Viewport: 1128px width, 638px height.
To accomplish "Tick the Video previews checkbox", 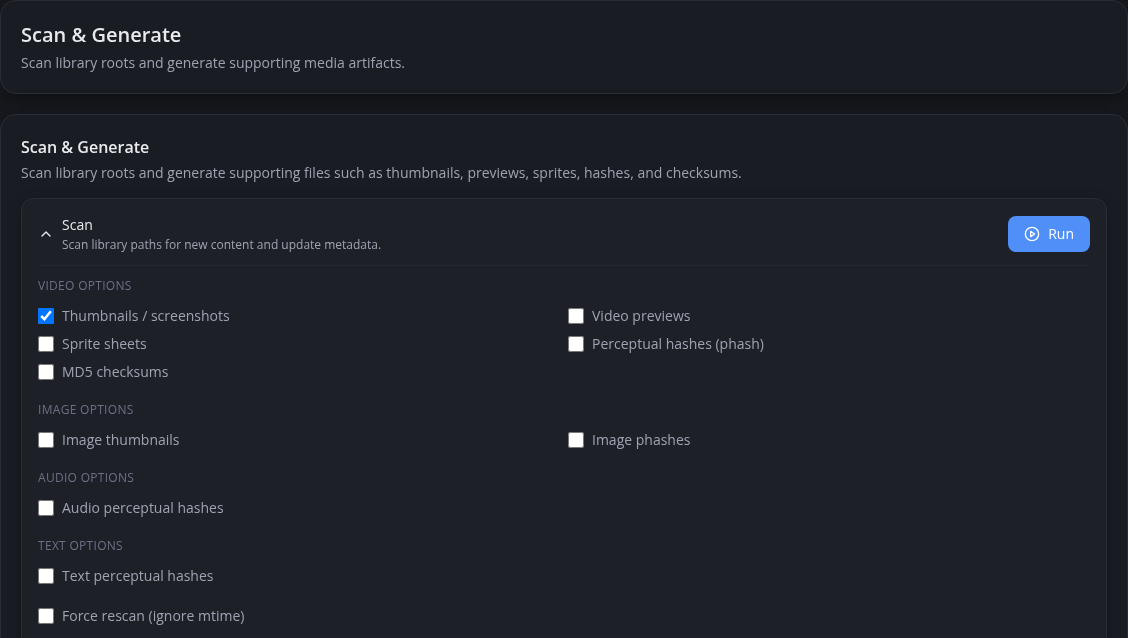I will point(576,316).
